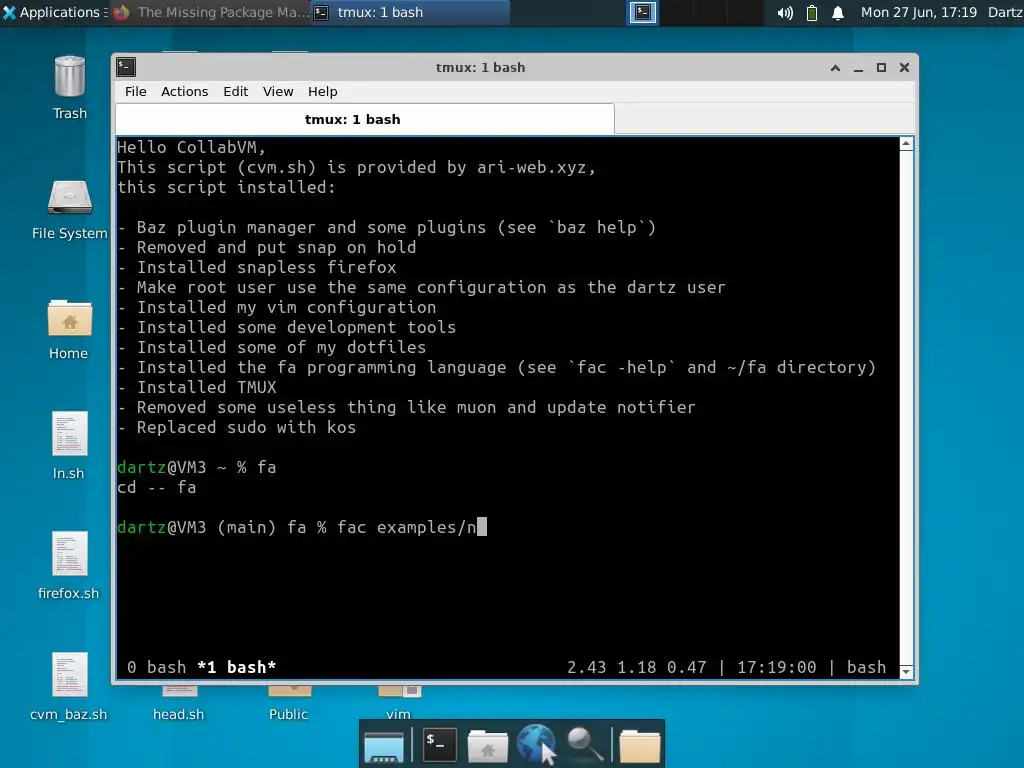This screenshot has width=1024, height=768.
Task: Open the Actions menu
Action: [x=185, y=91]
